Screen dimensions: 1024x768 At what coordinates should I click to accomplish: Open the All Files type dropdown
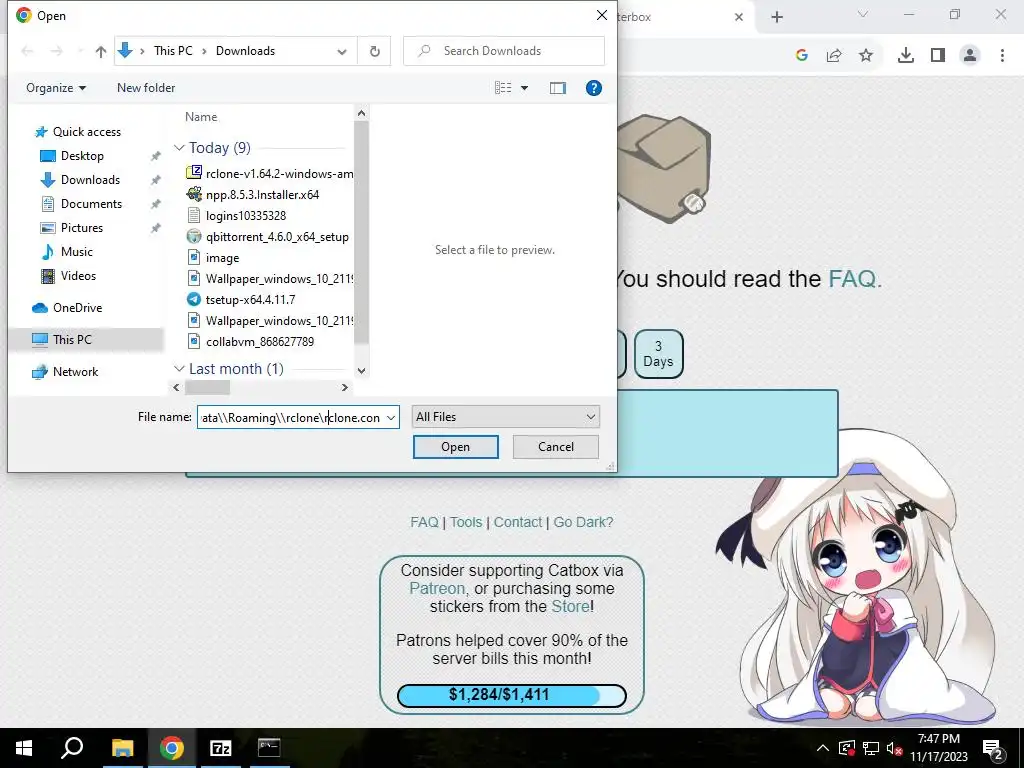click(505, 417)
